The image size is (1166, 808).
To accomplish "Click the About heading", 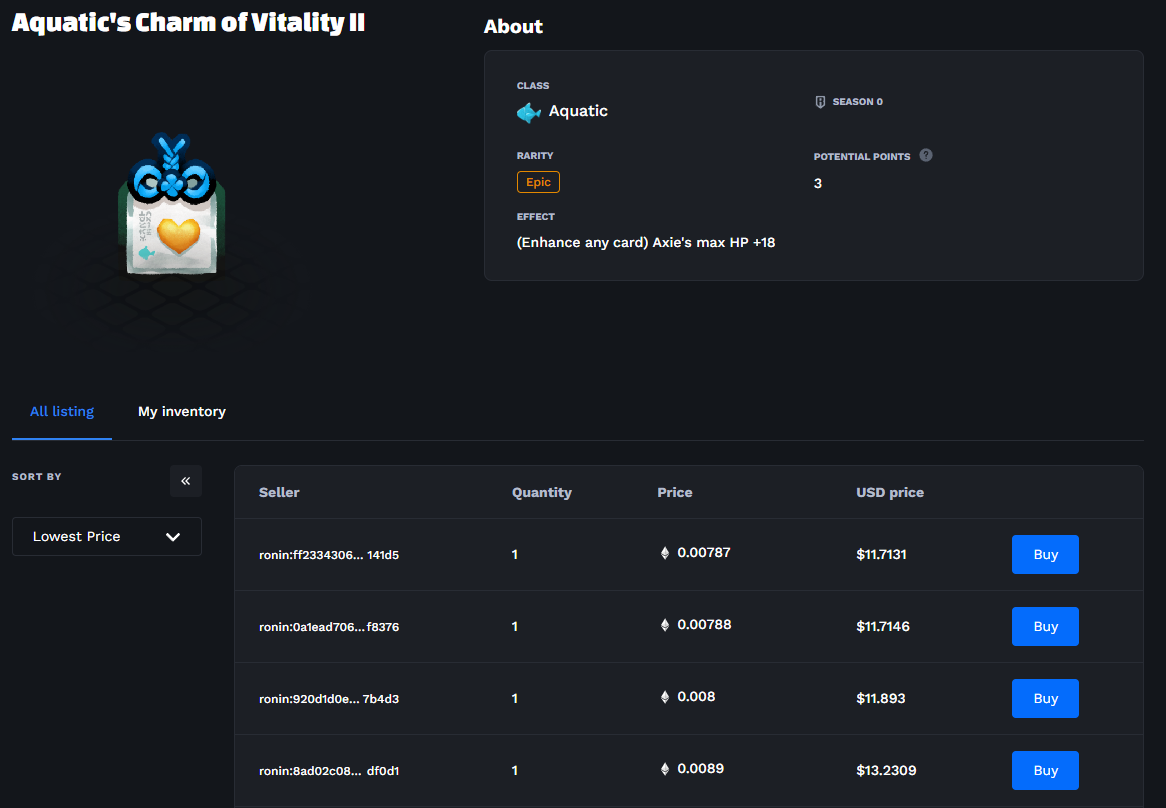I will 513,27.
